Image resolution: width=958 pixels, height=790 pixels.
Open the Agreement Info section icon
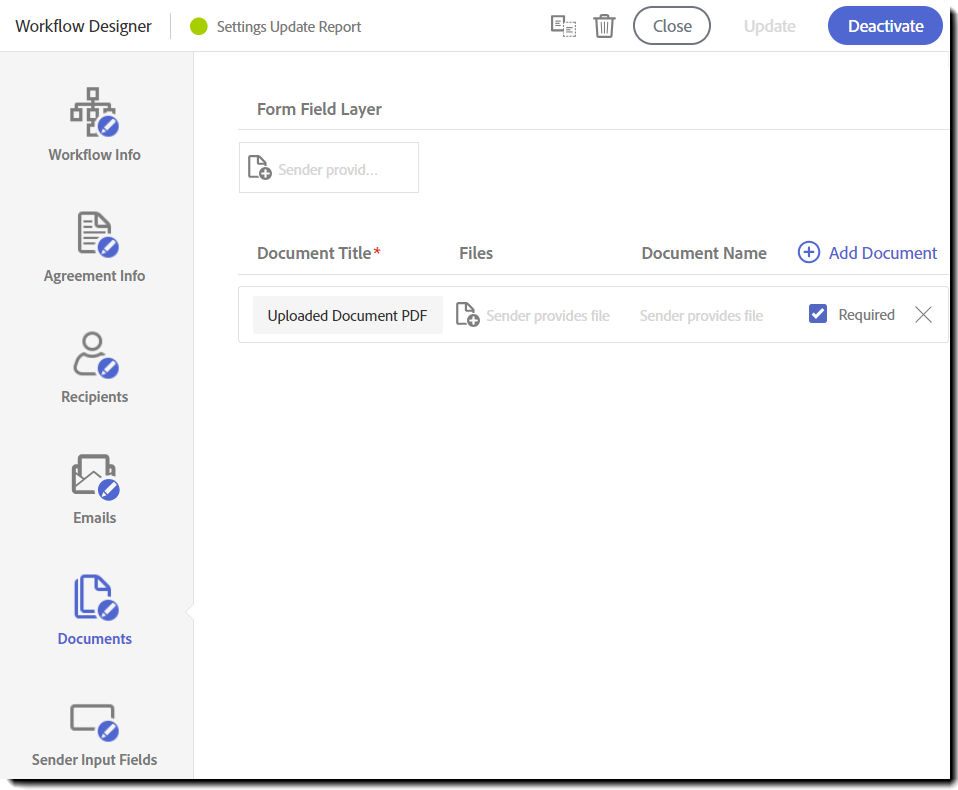94,233
